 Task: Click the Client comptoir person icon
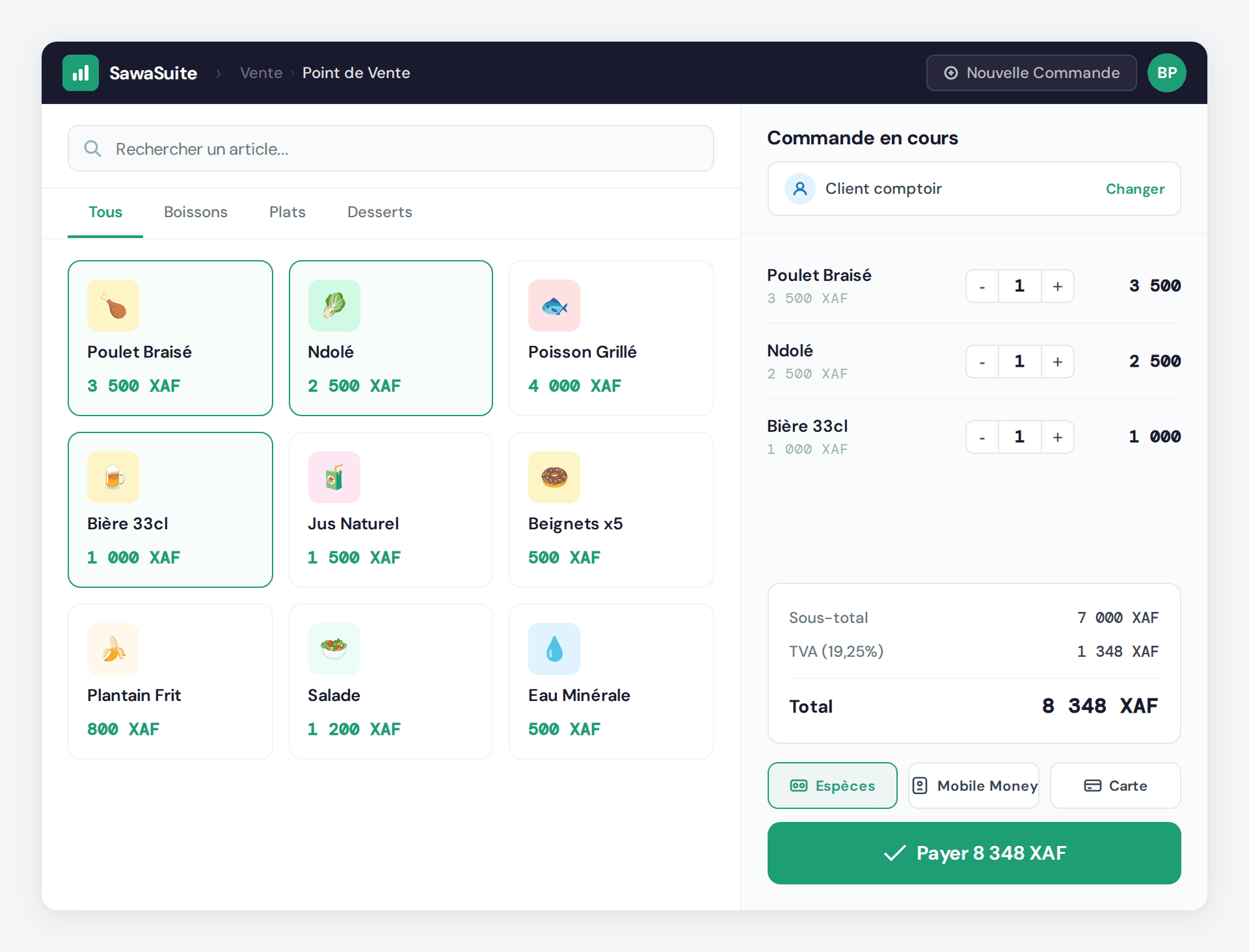pos(800,189)
